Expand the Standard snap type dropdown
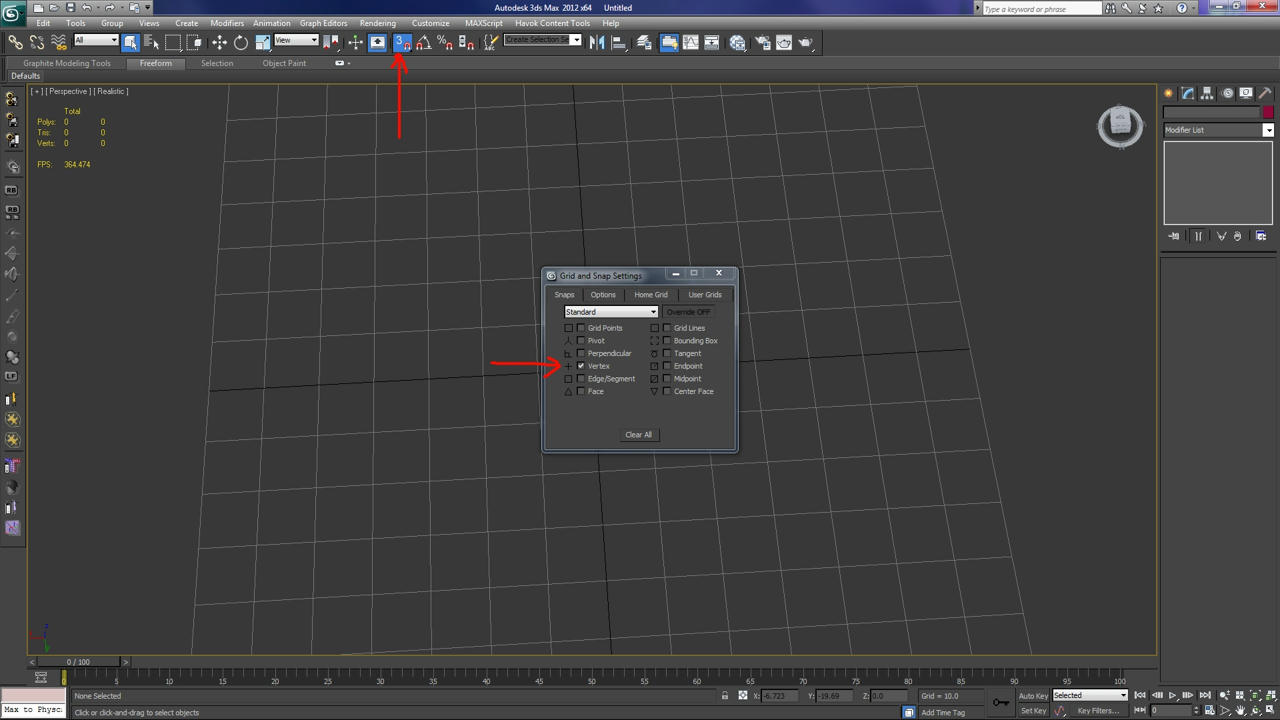The width and height of the screenshot is (1280, 720). click(x=611, y=312)
